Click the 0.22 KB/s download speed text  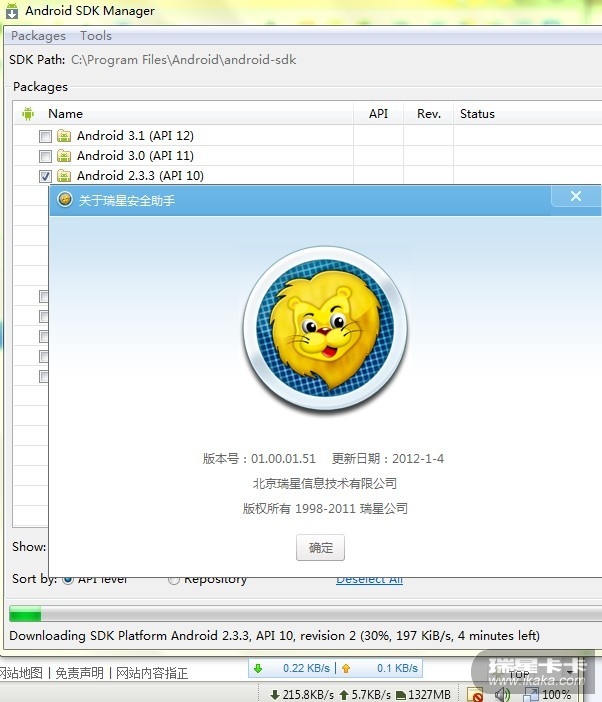coord(306,668)
